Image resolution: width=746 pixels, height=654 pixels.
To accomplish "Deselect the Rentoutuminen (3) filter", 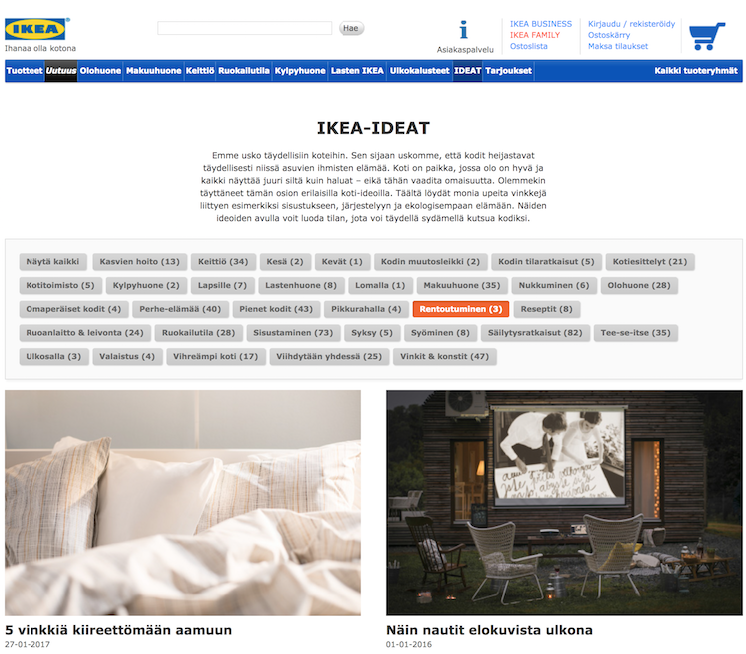I will click(x=461, y=309).
